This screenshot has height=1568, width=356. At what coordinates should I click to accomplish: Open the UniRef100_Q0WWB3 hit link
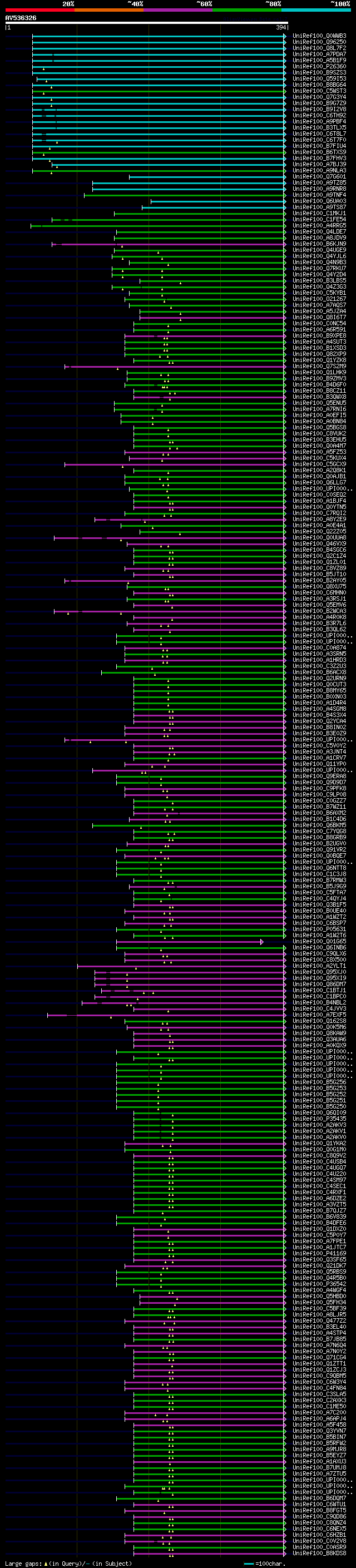(x=319, y=36)
